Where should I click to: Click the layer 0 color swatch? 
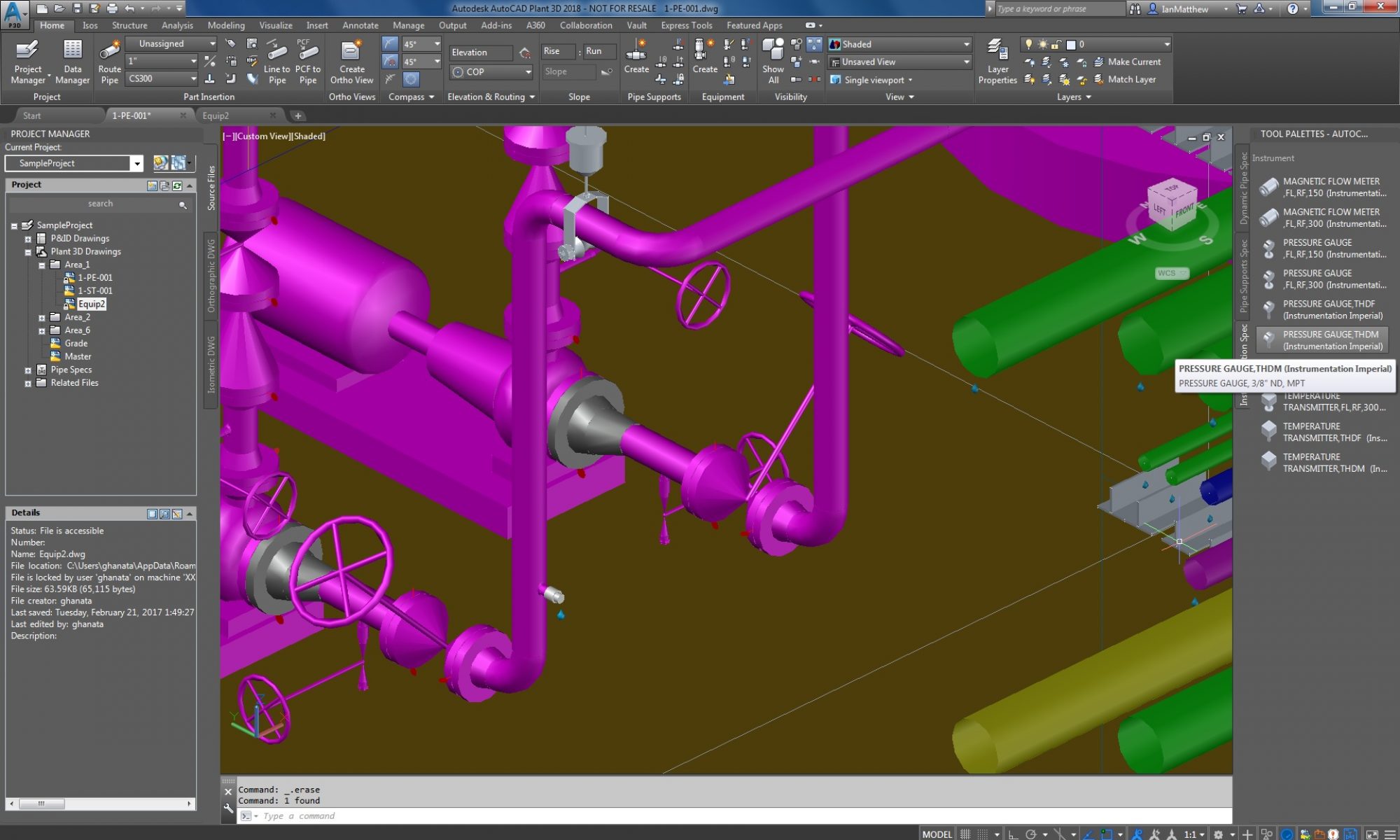point(1071,44)
